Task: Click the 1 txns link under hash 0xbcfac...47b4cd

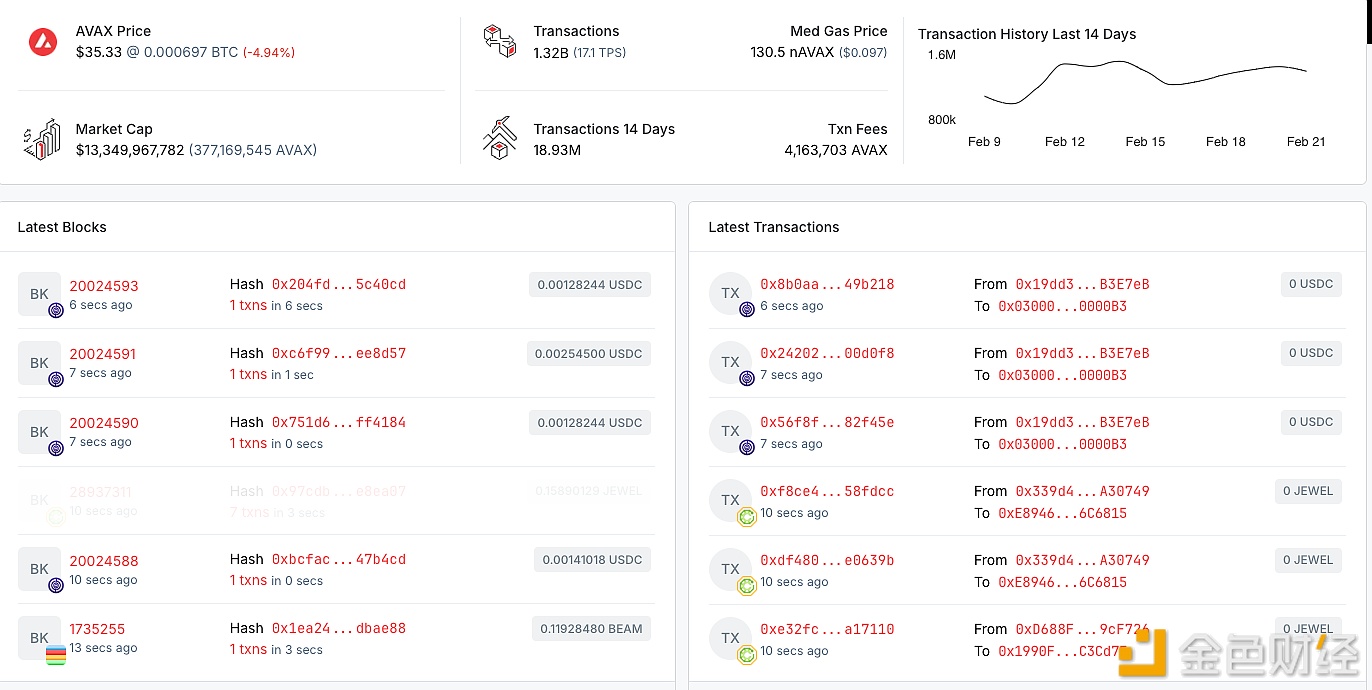Action: coord(248,580)
